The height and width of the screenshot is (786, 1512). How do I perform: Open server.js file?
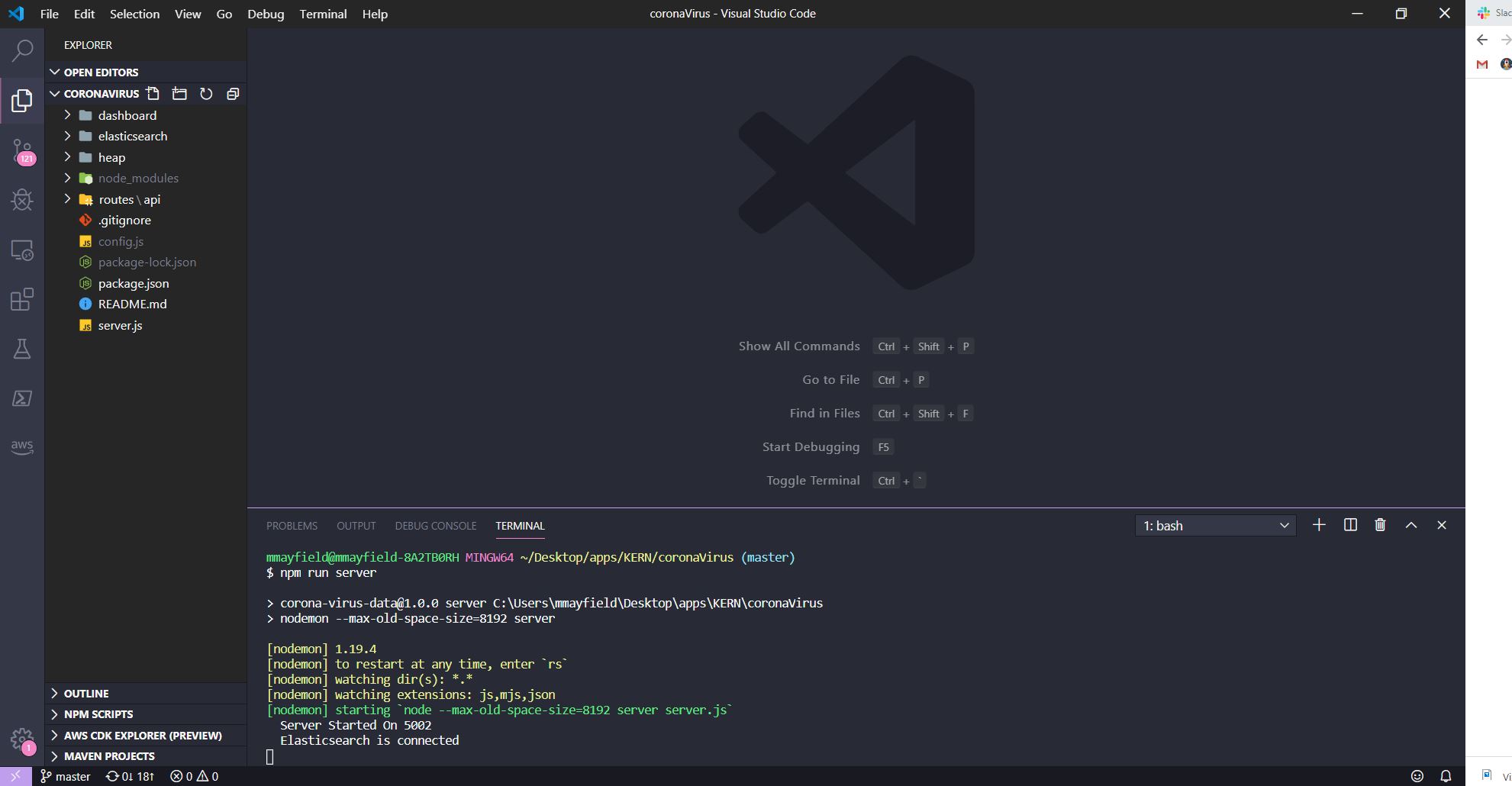(x=146, y=325)
